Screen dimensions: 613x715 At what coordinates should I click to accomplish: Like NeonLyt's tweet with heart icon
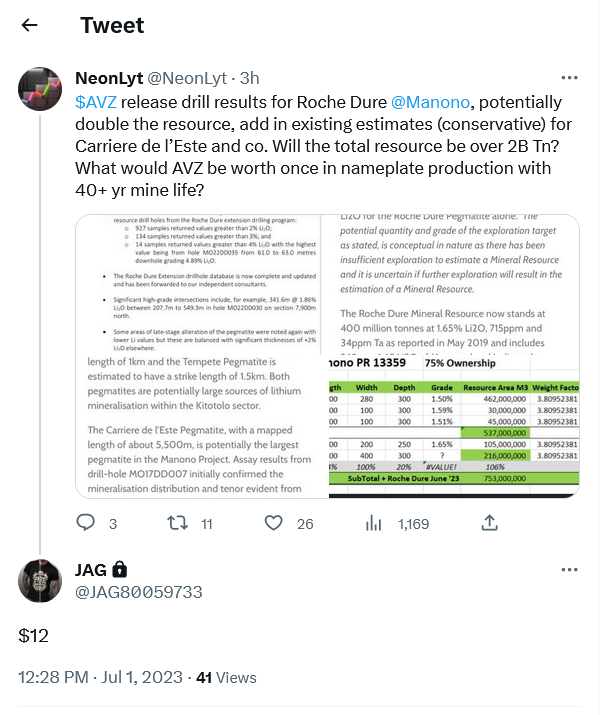(x=273, y=523)
